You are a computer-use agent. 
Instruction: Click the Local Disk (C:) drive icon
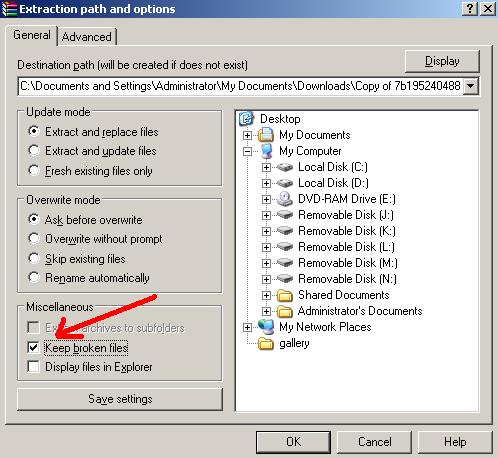tap(285, 167)
